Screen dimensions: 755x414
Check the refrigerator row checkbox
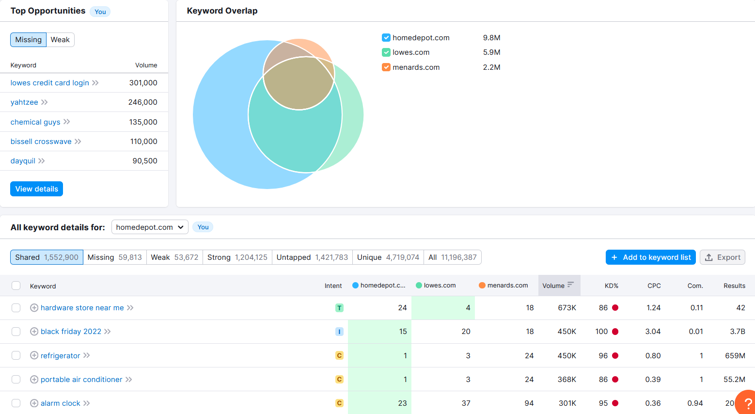click(x=16, y=355)
